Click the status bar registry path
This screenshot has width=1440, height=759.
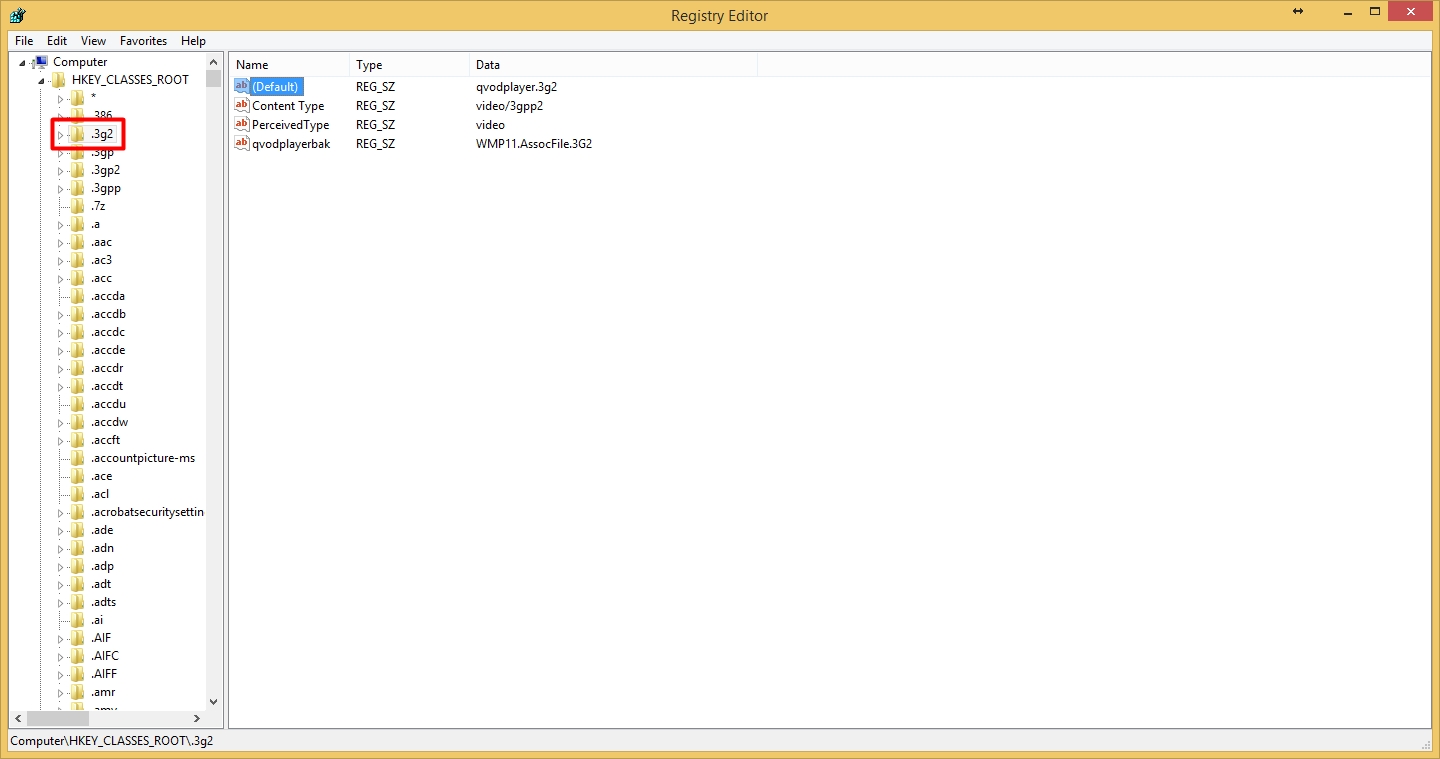tap(111, 741)
